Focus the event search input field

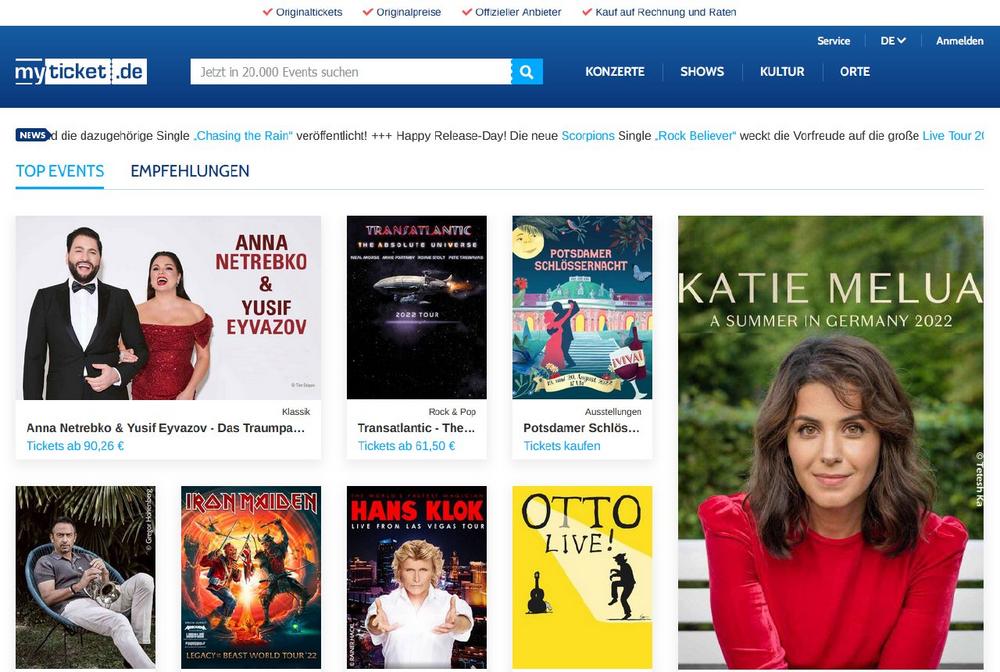350,72
